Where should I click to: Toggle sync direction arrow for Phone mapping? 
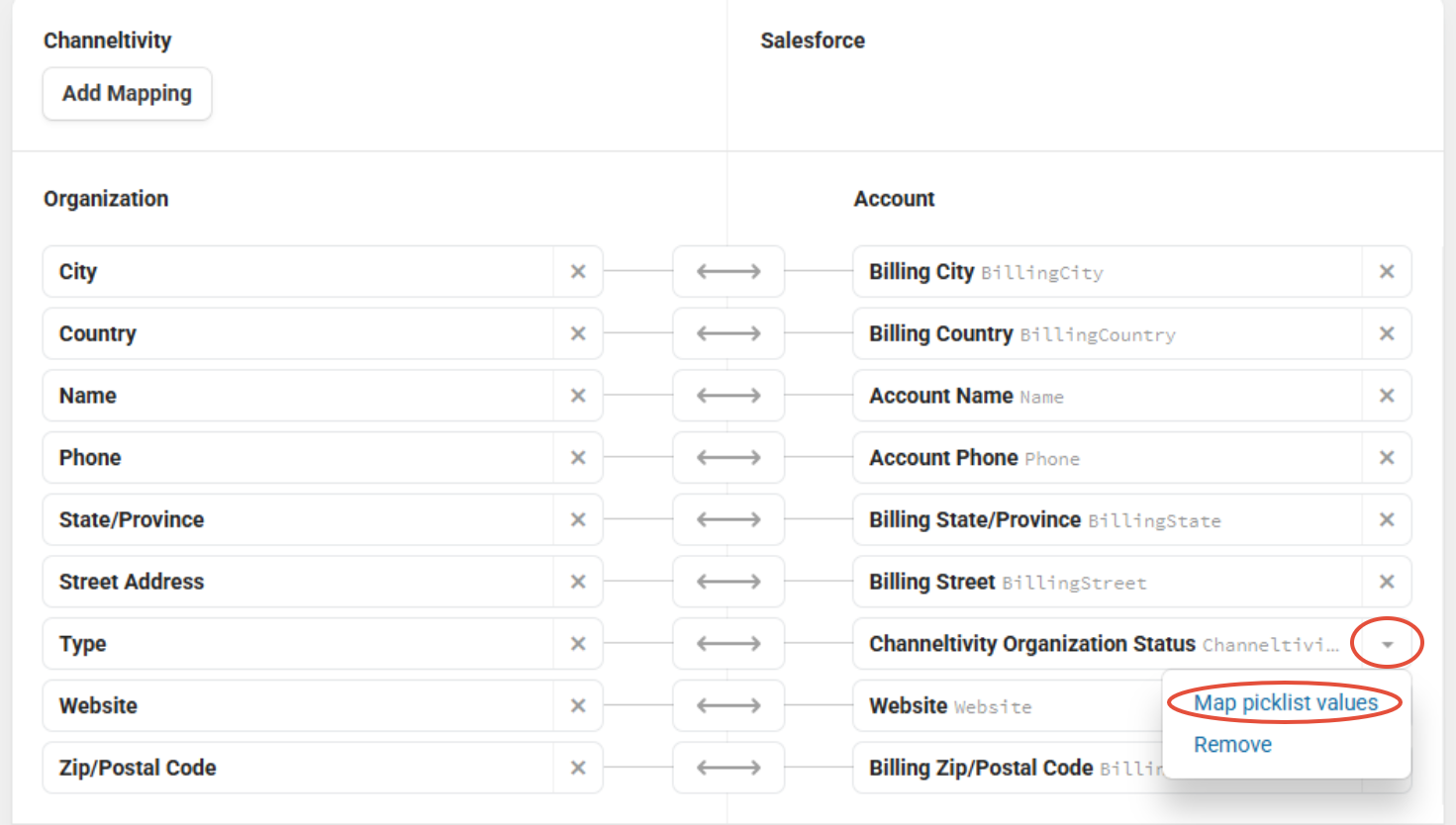coord(728,457)
